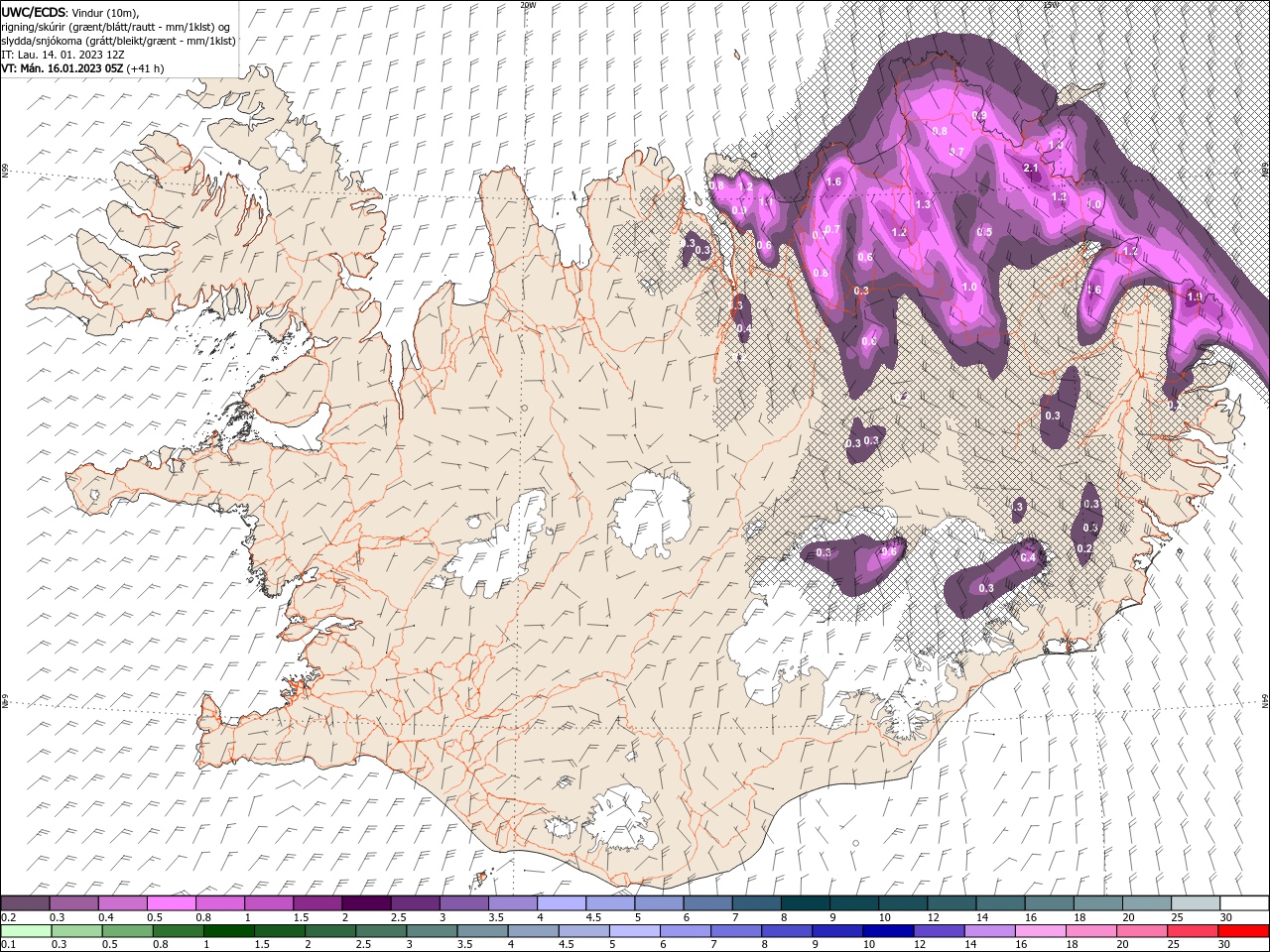Click the 'rigning/skúrir' legend description line
Screen dimensions: 1270x952
tap(115, 27)
